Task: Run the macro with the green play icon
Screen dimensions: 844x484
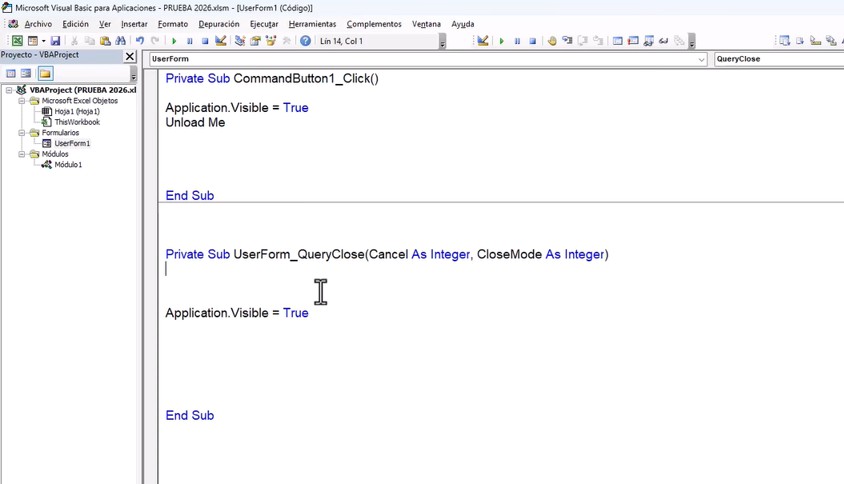Action: (x=174, y=41)
